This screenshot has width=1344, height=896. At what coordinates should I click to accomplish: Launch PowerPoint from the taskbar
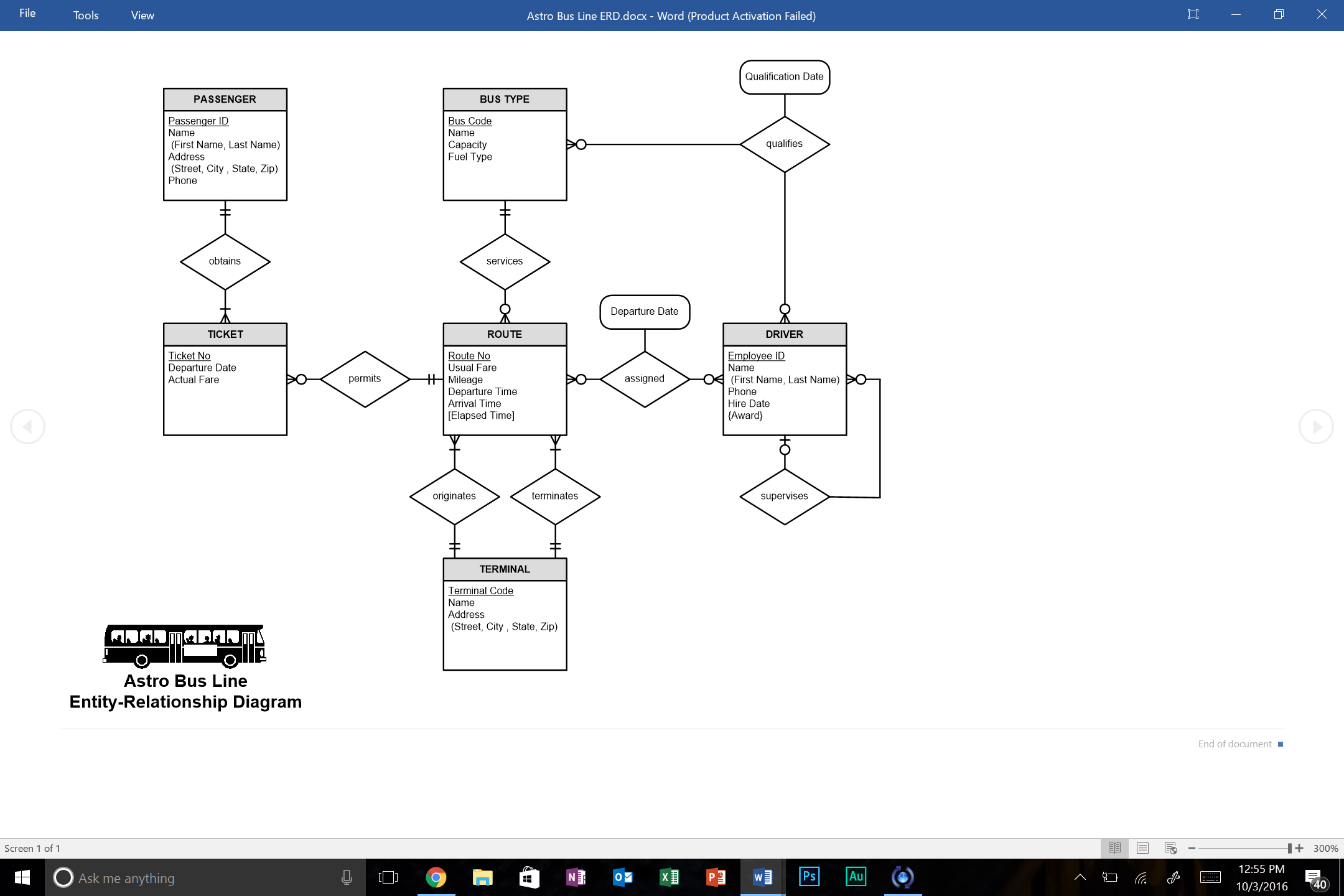pos(716,877)
